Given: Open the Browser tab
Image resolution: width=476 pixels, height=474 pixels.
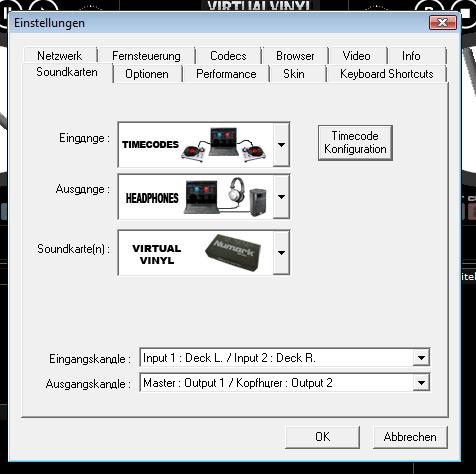Looking at the screenshot, I should click(x=295, y=56).
